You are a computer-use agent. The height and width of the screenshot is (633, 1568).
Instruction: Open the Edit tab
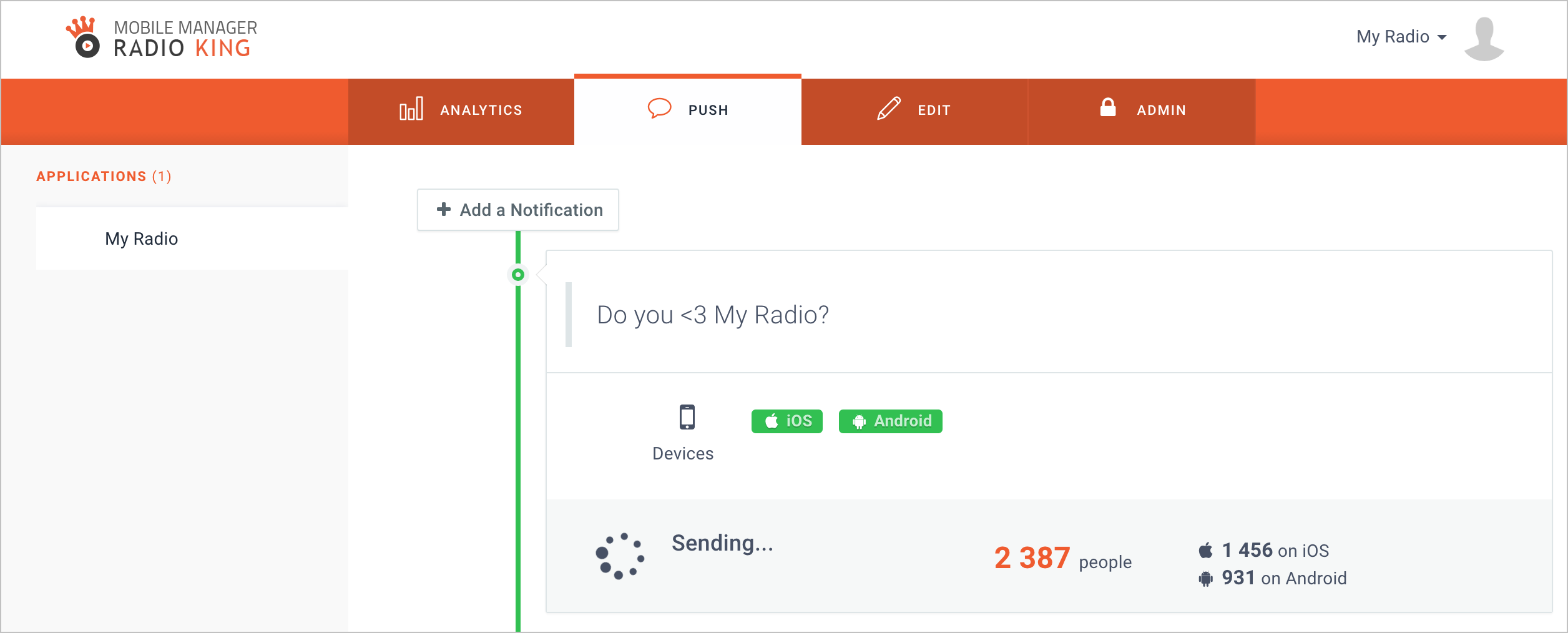tap(914, 111)
